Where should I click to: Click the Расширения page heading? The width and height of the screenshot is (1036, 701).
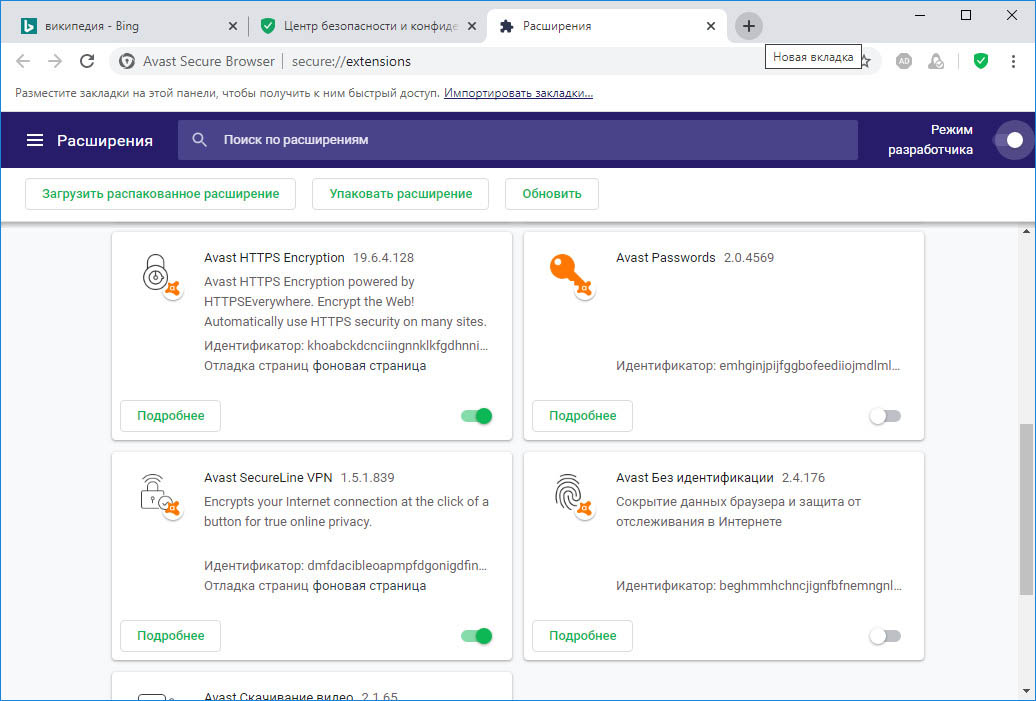pos(104,140)
